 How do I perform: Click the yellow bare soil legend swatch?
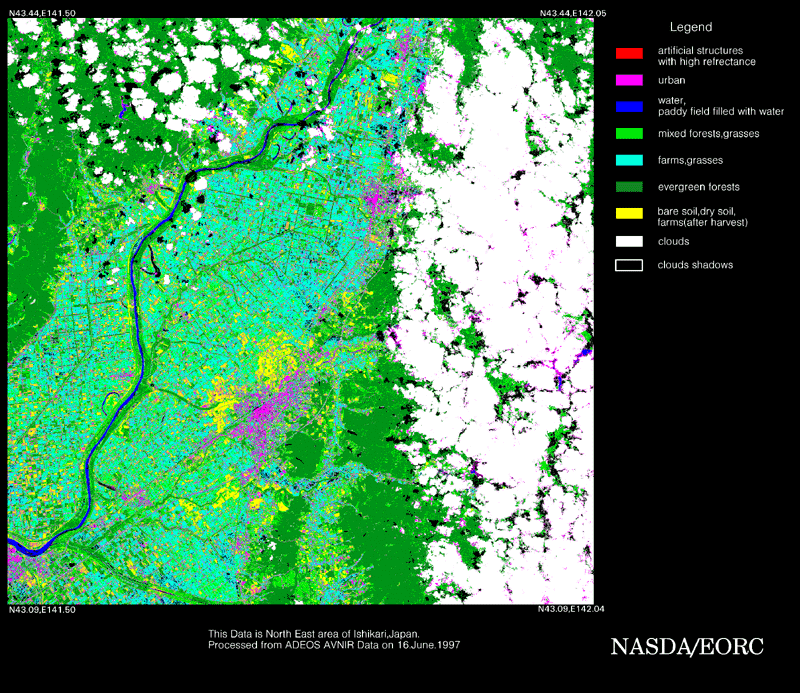(629, 213)
